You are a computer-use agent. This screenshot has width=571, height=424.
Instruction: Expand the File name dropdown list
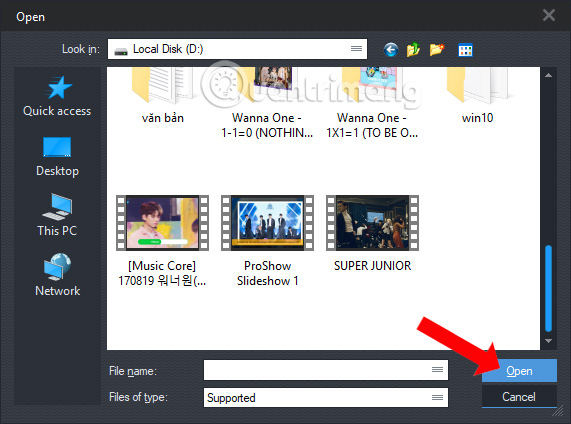pyautogui.click(x=437, y=370)
